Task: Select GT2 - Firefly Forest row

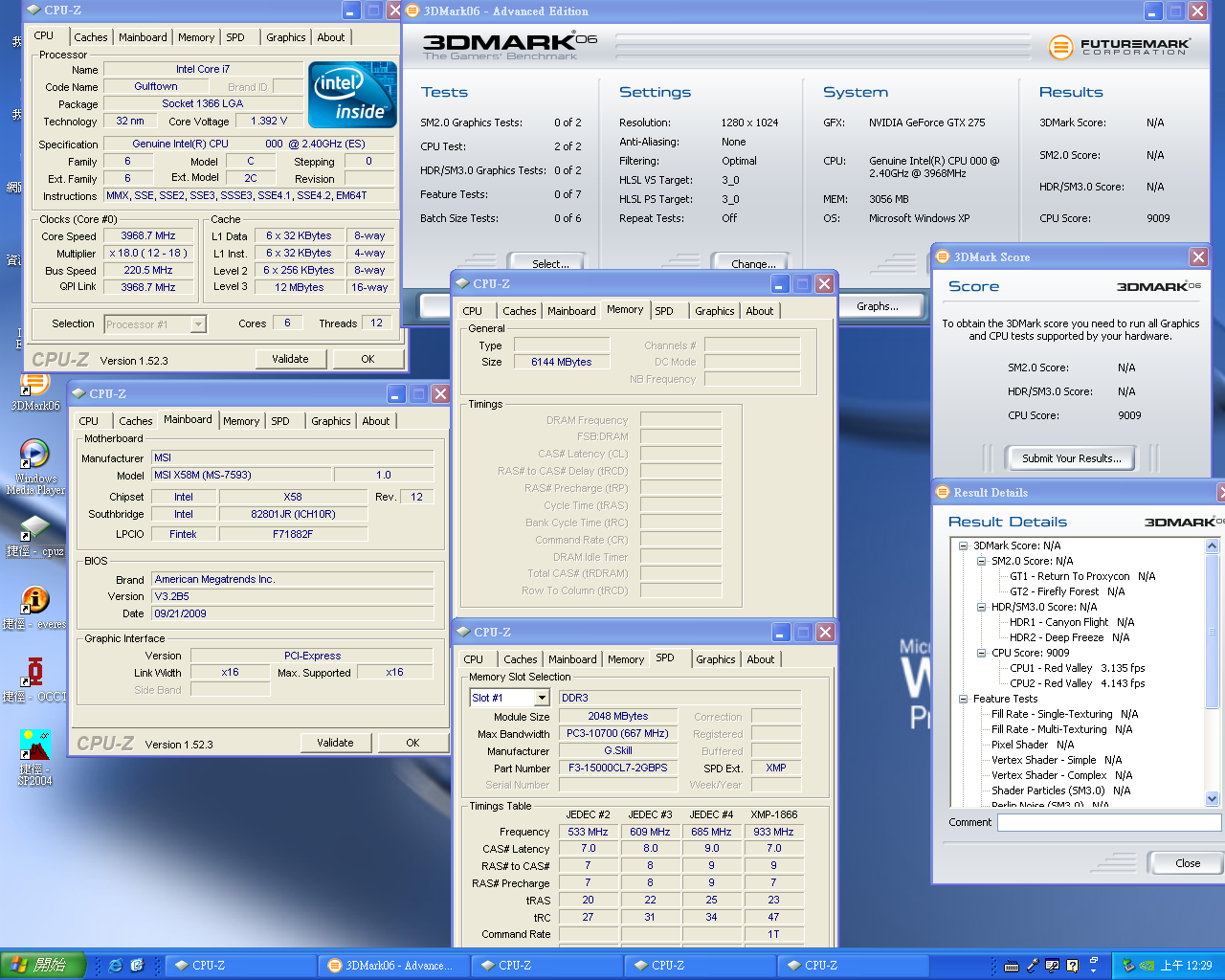Action: click(x=1067, y=591)
